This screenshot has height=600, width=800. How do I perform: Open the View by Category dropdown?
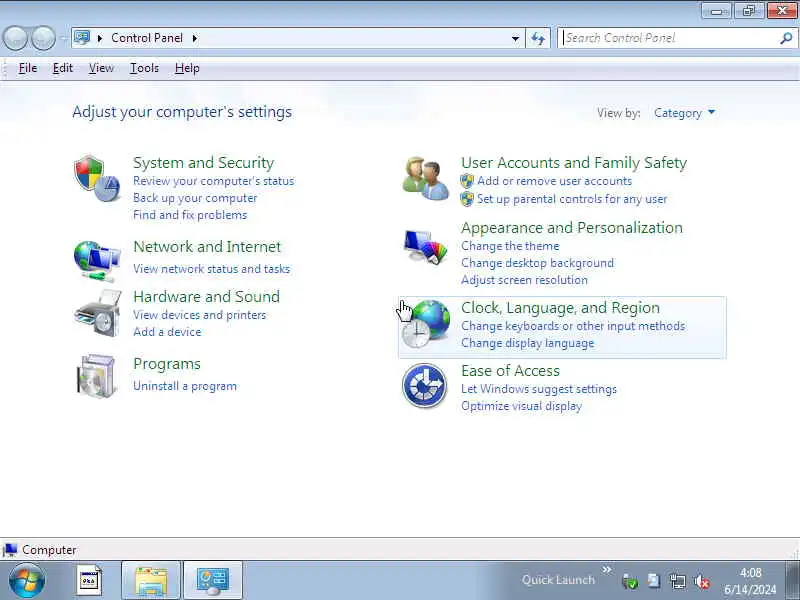[684, 113]
